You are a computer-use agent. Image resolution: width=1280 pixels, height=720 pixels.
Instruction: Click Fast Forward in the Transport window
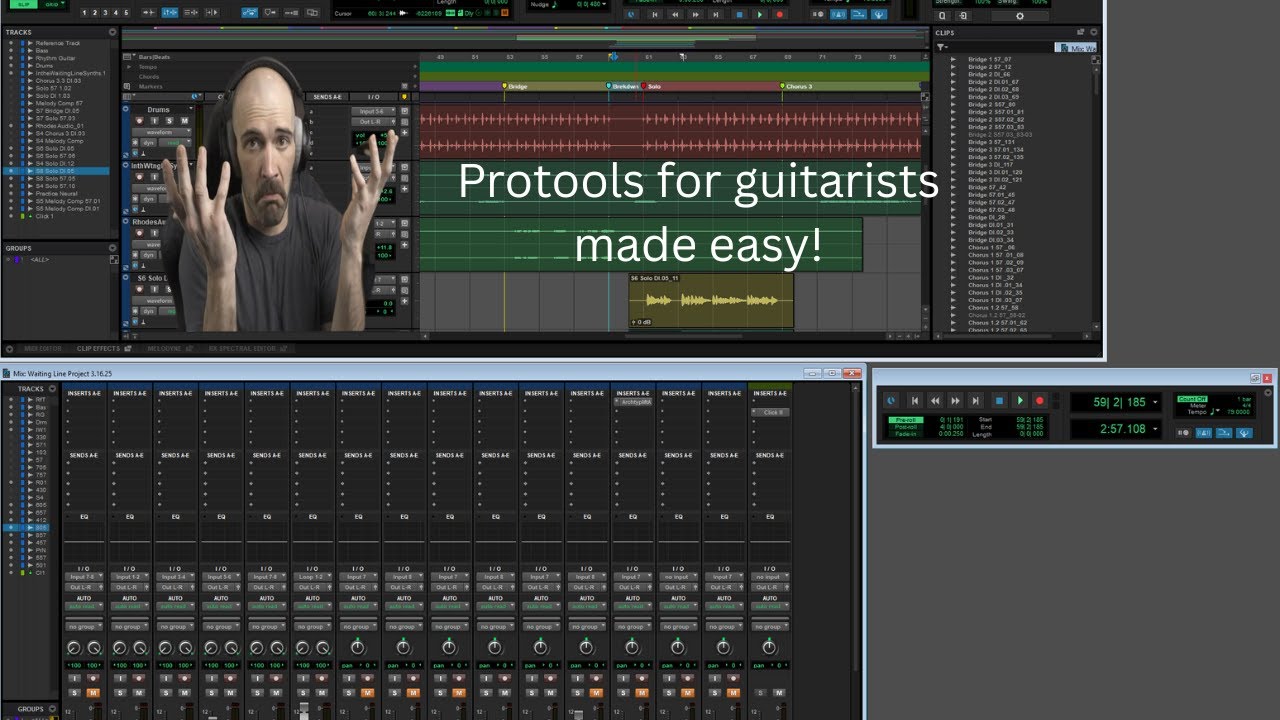pyautogui.click(x=955, y=401)
